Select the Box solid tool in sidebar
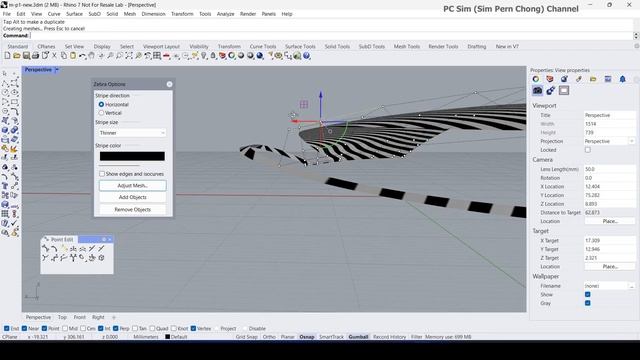The height and width of the screenshot is (360, 640). 5,130
